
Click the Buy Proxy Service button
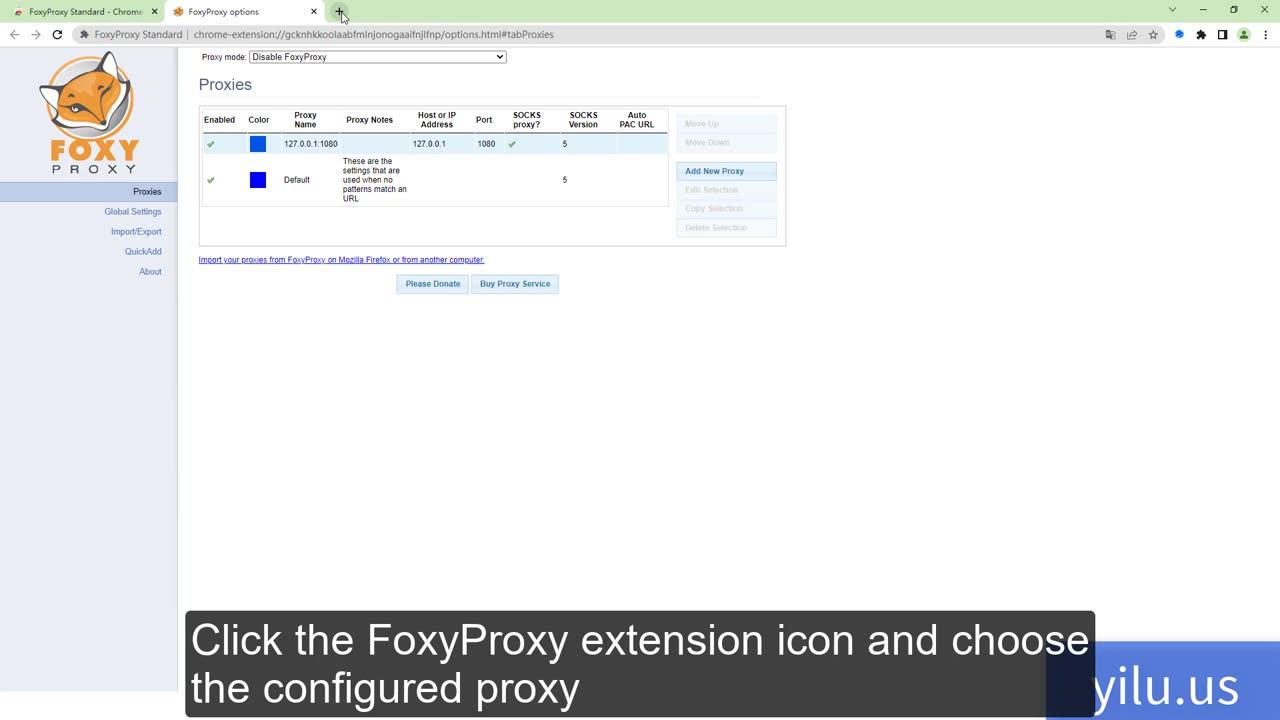point(515,284)
